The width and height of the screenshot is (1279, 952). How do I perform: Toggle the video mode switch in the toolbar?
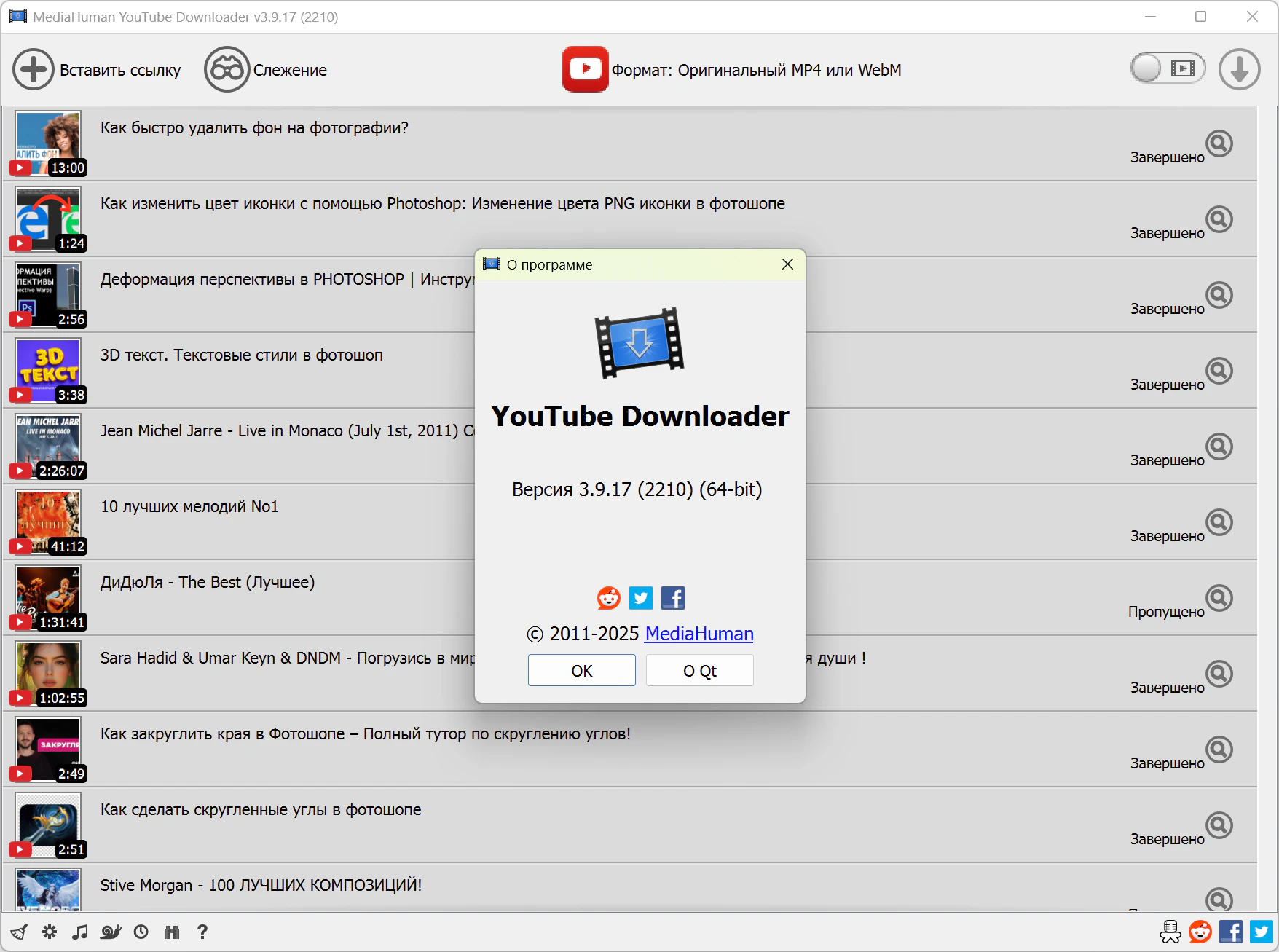point(1168,68)
